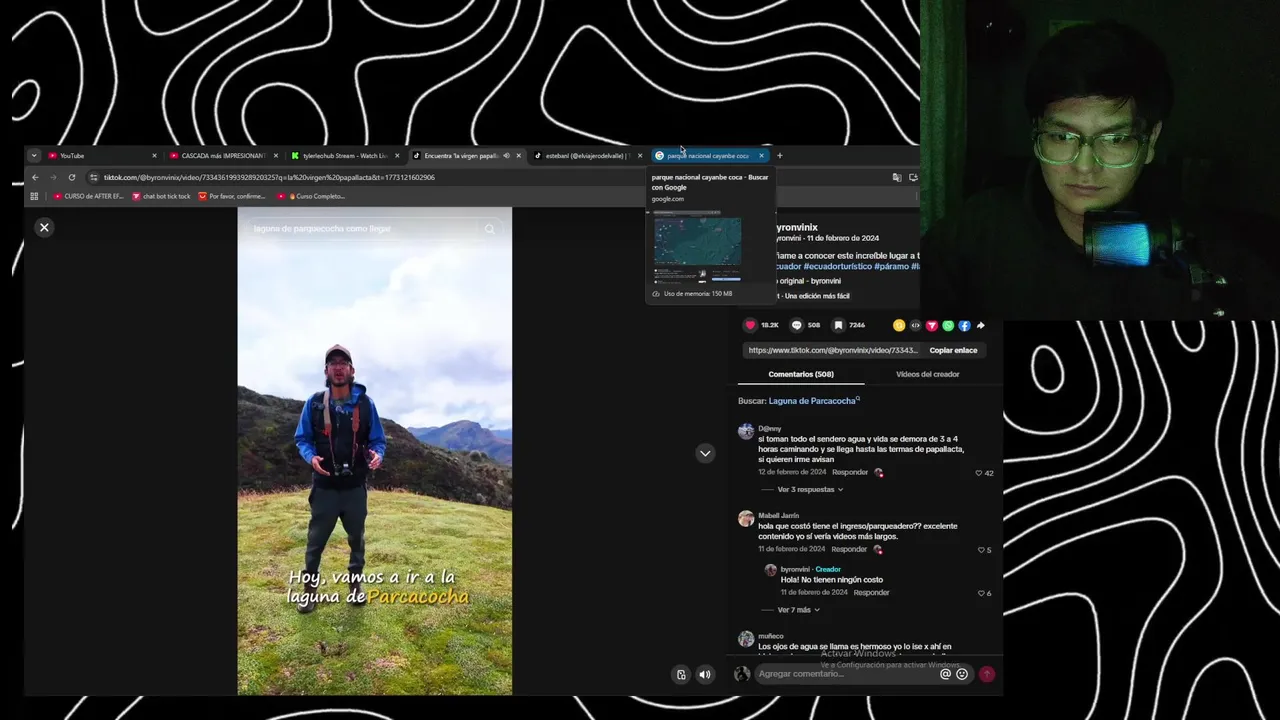1280x720 pixels.
Task: Open byronvini creator reply username
Action: point(795,570)
